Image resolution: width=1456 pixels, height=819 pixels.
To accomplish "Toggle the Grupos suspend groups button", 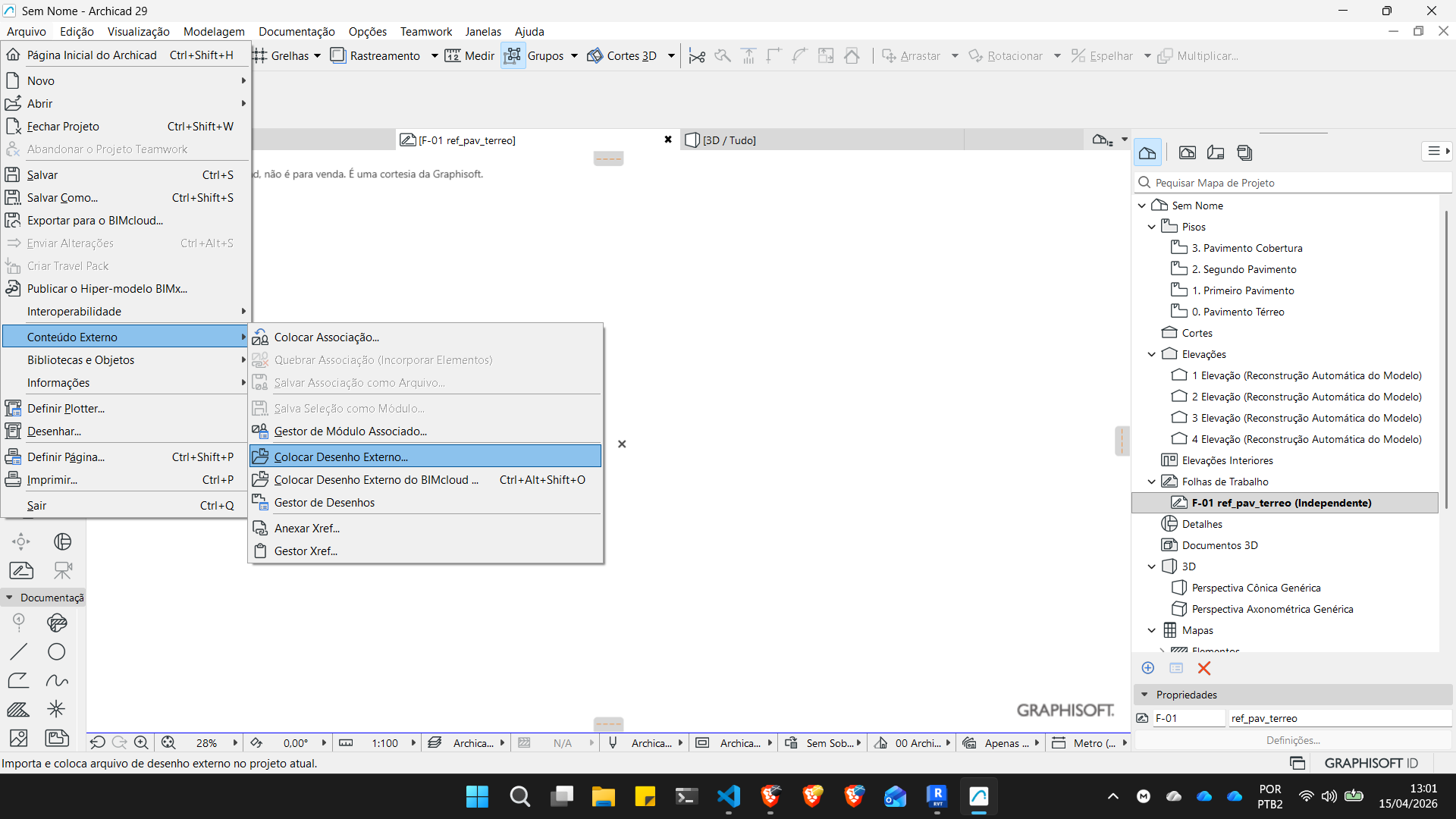I will pyautogui.click(x=513, y=55).
